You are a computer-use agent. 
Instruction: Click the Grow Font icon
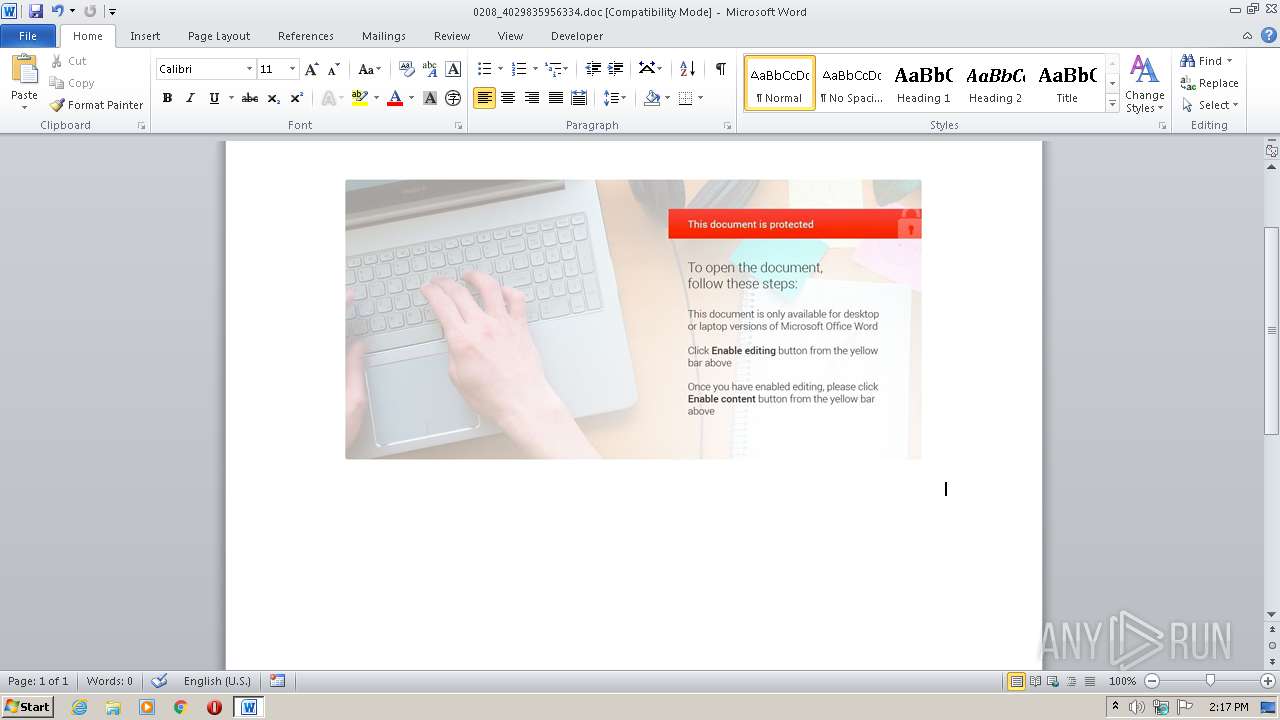coord(312,69)
